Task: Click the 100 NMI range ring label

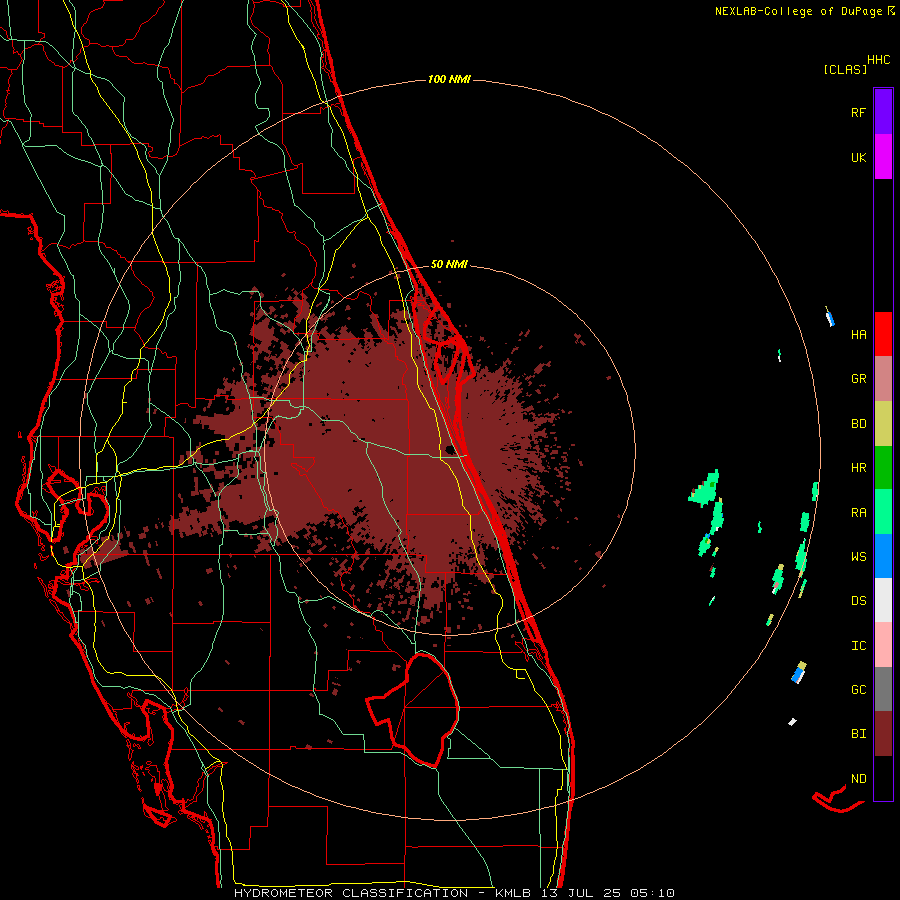Action: pos(449,79)
